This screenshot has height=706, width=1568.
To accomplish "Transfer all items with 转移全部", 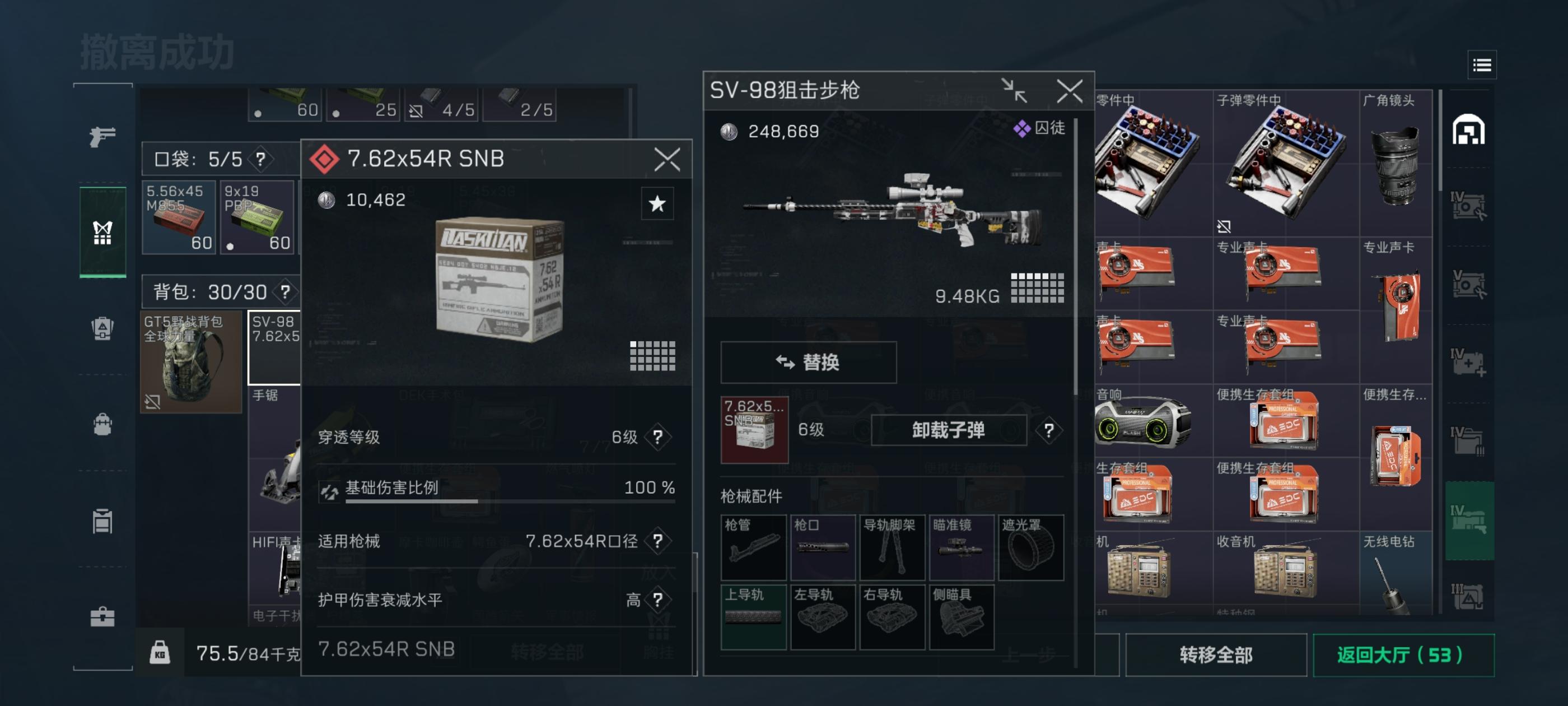I will pyautogui.click(x=1216, y=655).
